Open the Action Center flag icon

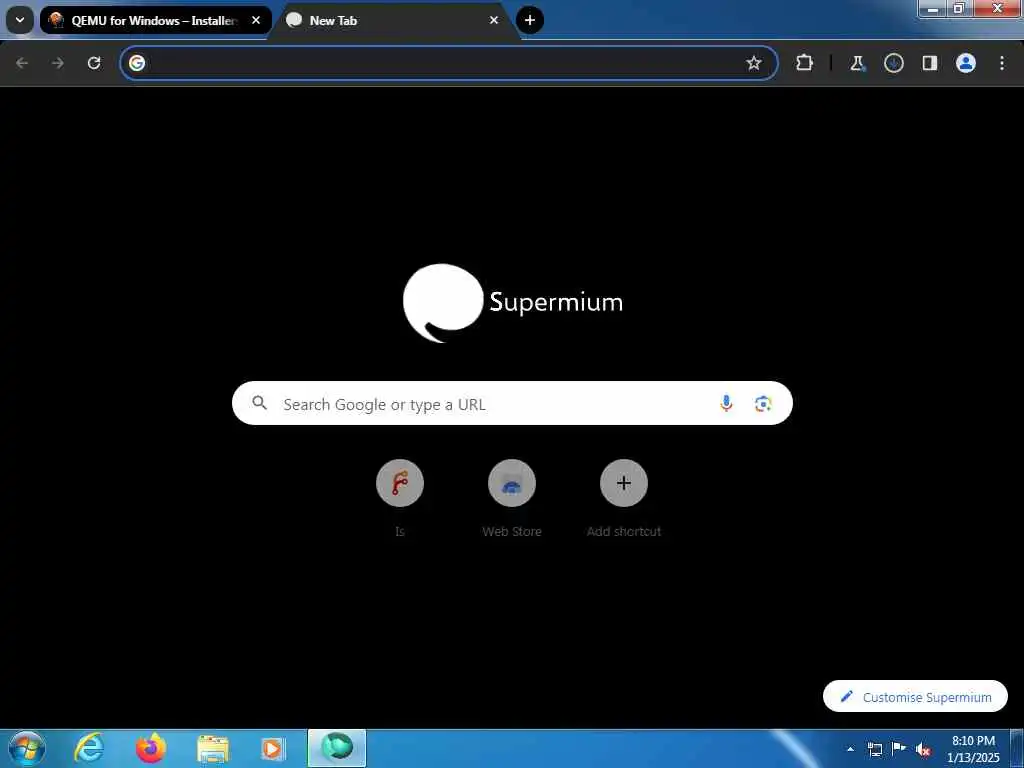(899, 748)
